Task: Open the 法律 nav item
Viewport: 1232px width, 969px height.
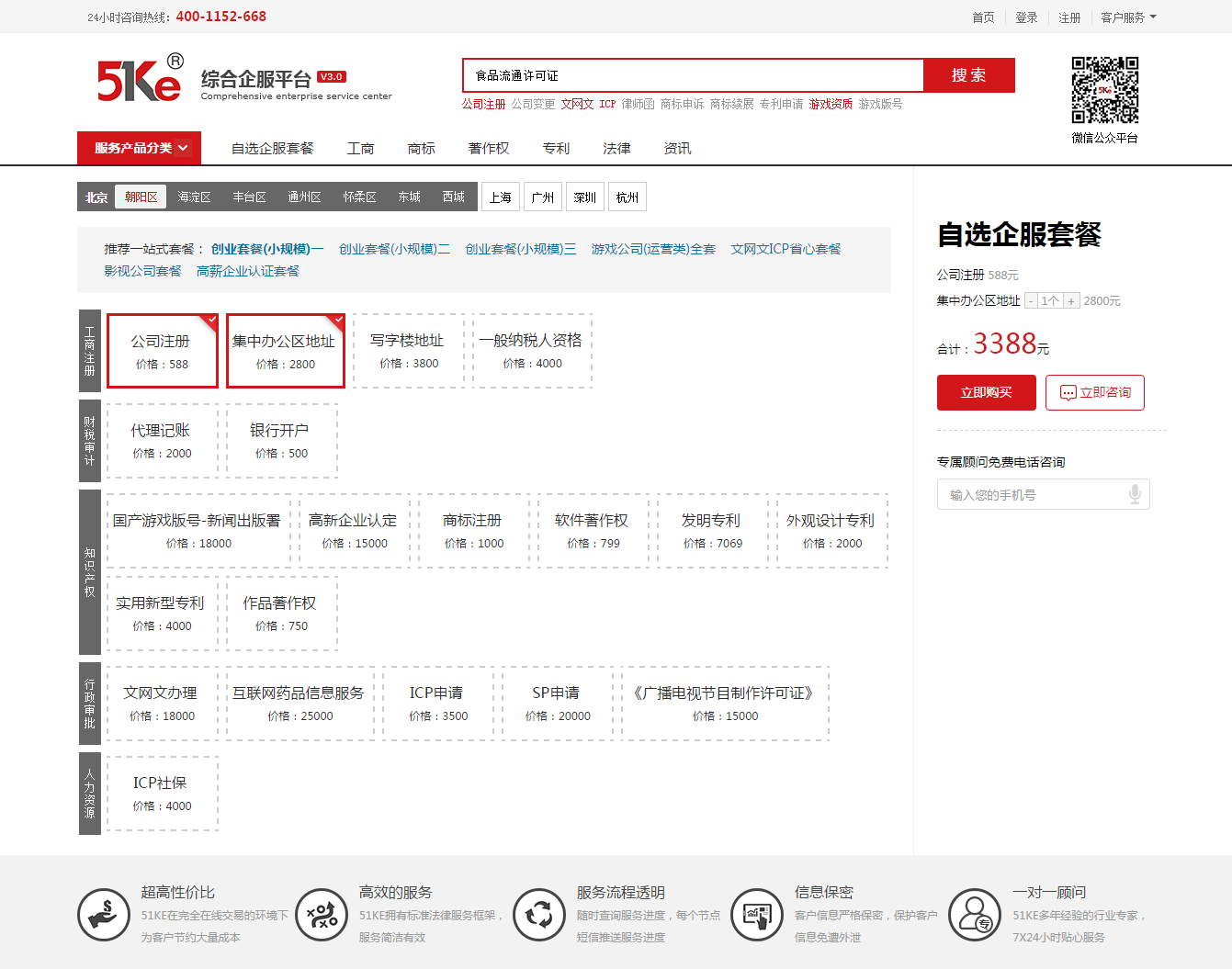Action: (x=616, y=148)
